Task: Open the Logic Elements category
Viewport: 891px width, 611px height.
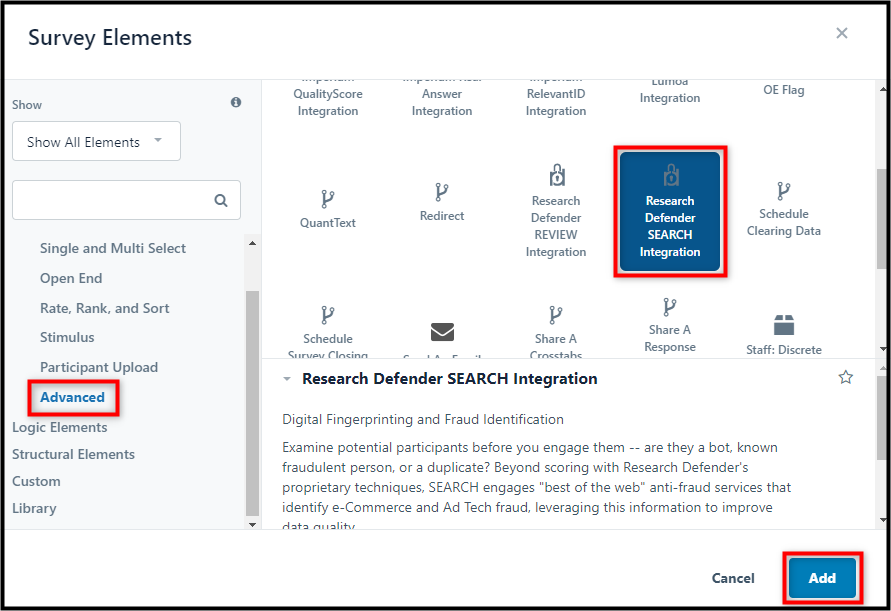Action: point(60,427)
